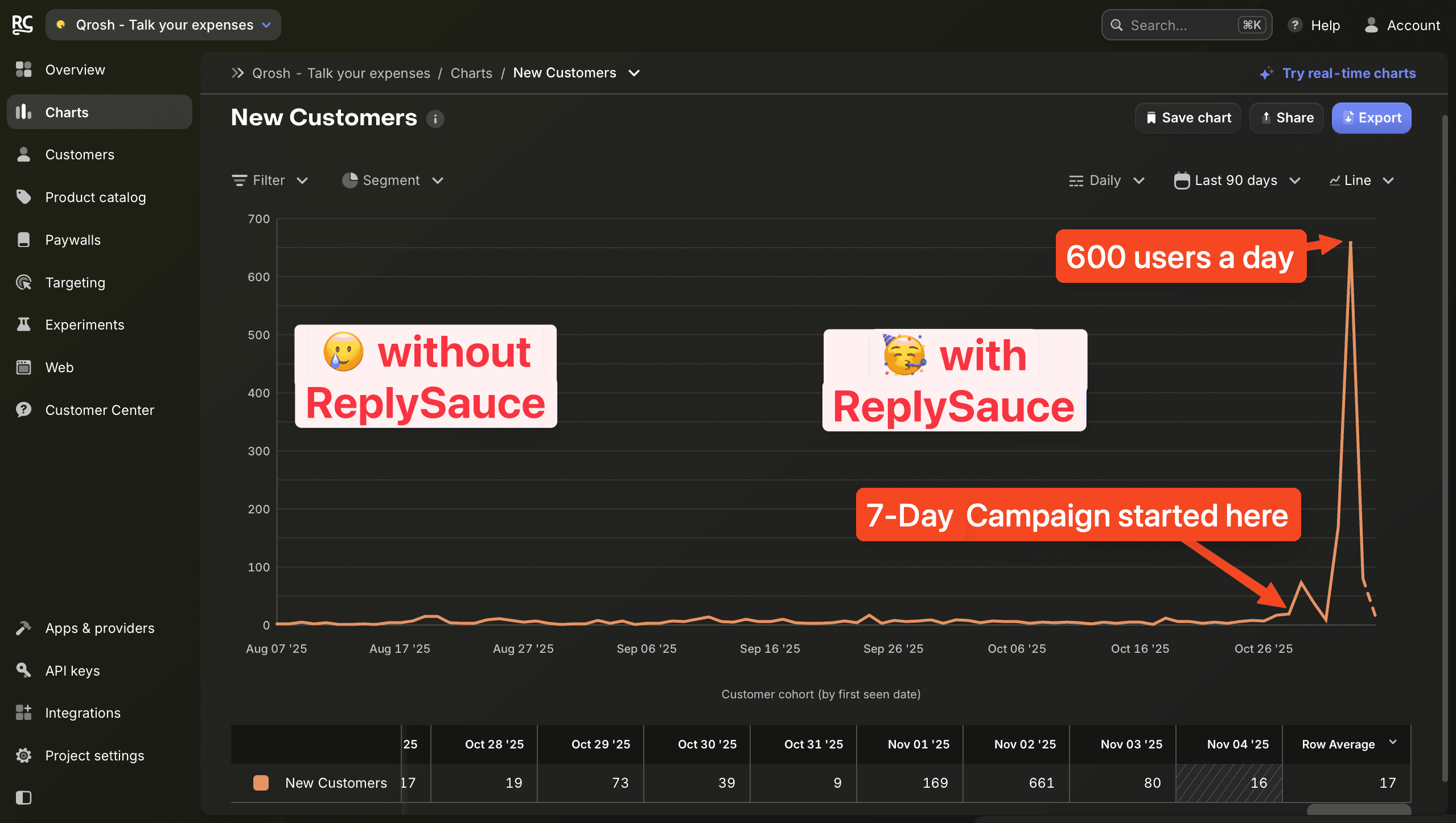Open API keys key icon
The height and width of the screenshot is (823, 1456).
[23, 670]
